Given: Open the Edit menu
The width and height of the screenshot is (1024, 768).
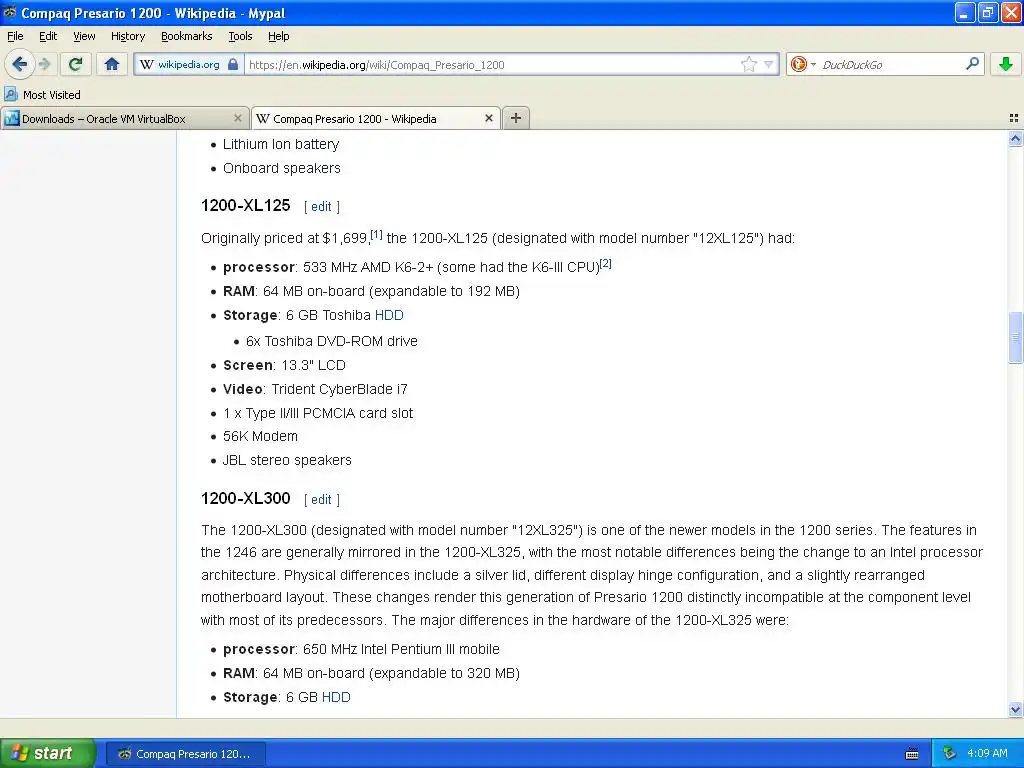Looking at the screenshot, I should click(x=48, y=37).
